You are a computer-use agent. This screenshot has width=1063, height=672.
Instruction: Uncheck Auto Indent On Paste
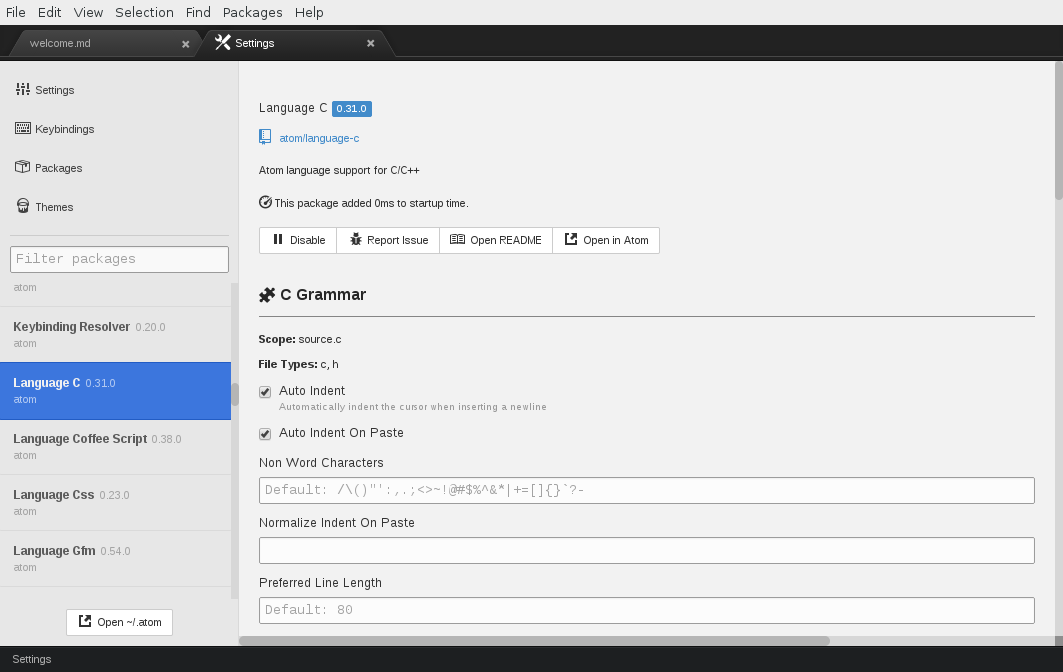coord(265,434)
